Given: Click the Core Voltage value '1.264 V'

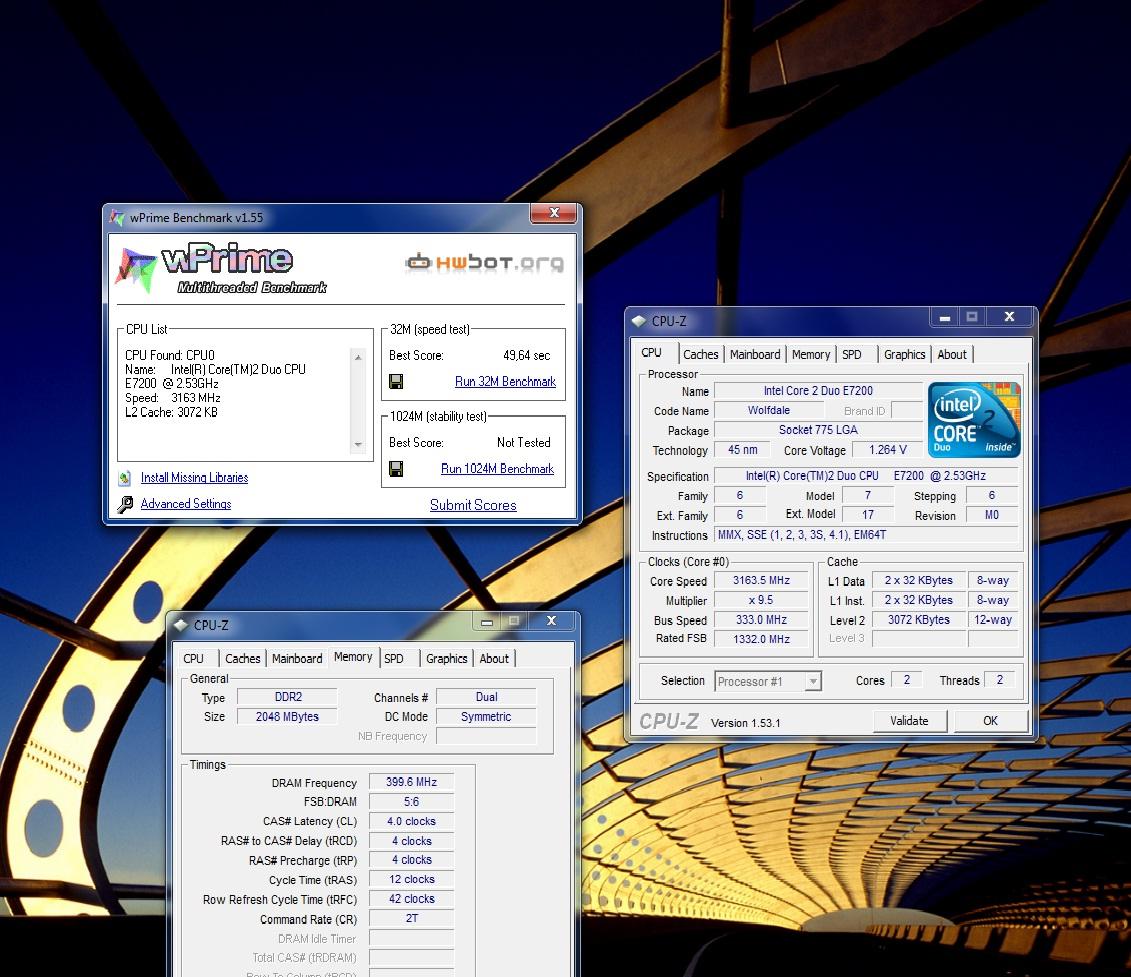Looking at the screenshot, I should (887, 450).
